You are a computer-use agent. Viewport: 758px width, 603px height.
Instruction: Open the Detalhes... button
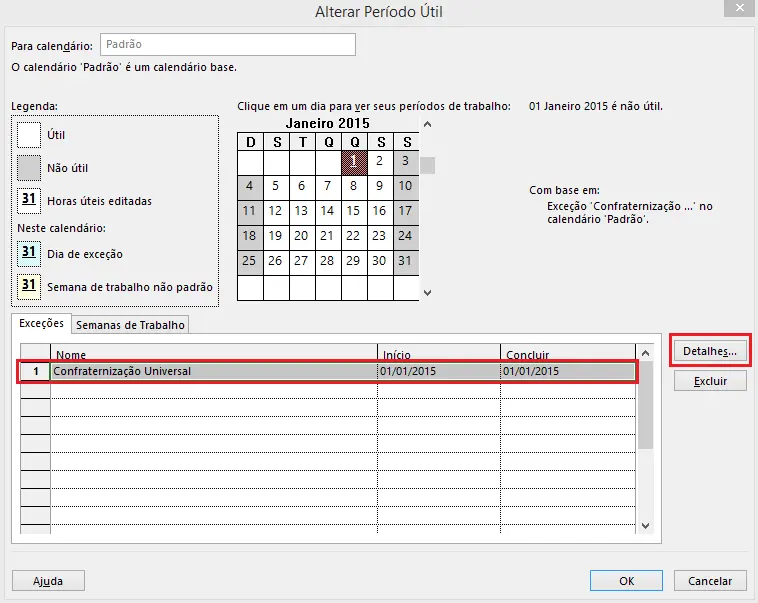(x=710, y=351)
